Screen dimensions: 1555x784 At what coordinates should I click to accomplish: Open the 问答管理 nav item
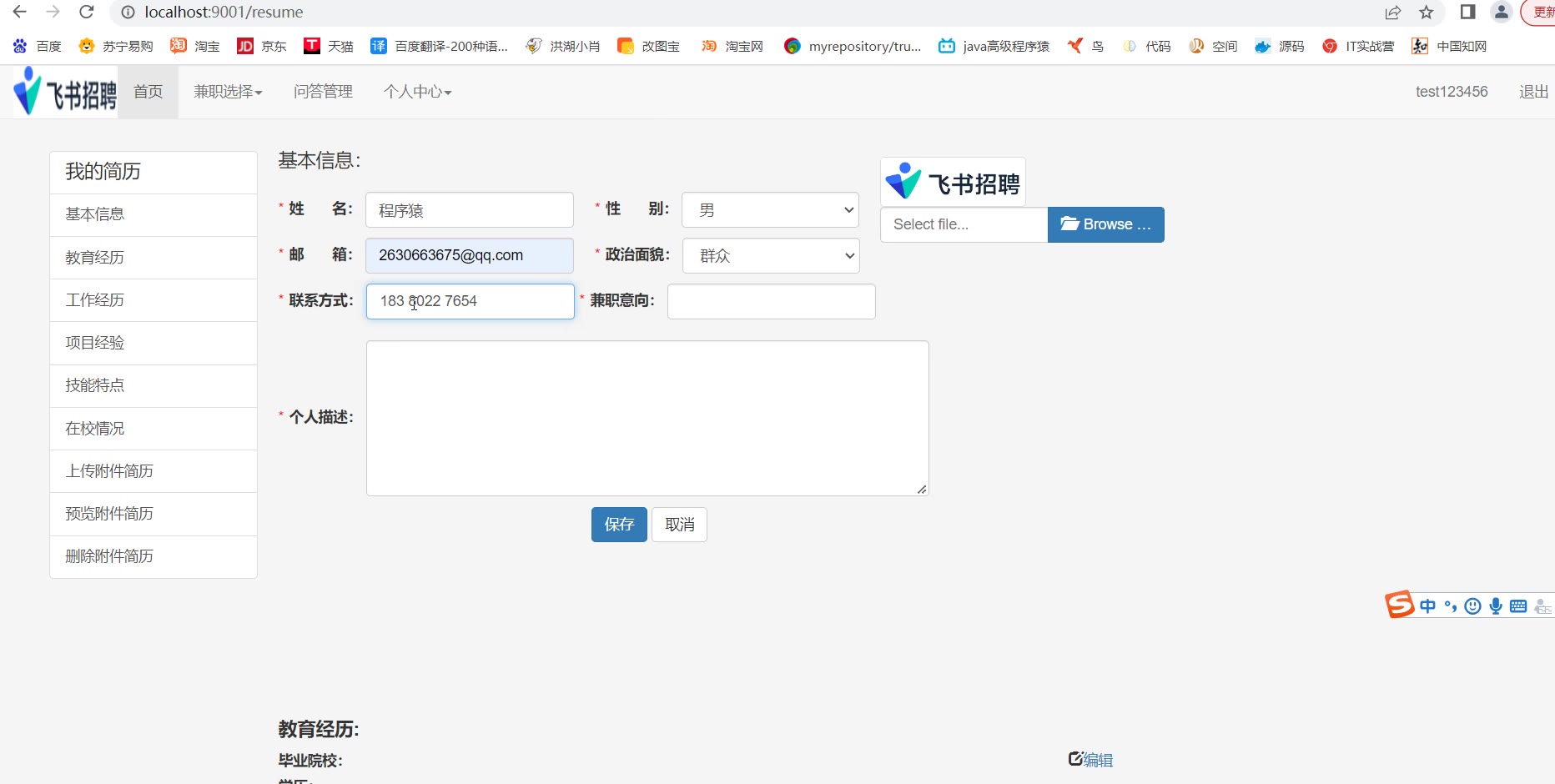[323, 92]
